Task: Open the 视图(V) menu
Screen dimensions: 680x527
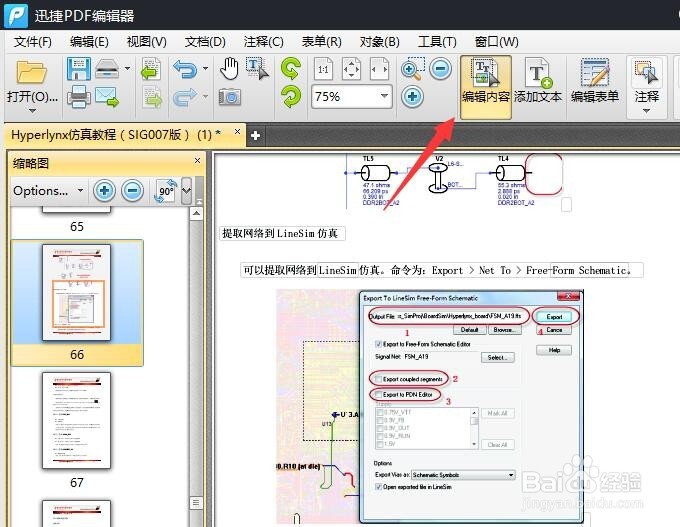Action: [147, 42]
